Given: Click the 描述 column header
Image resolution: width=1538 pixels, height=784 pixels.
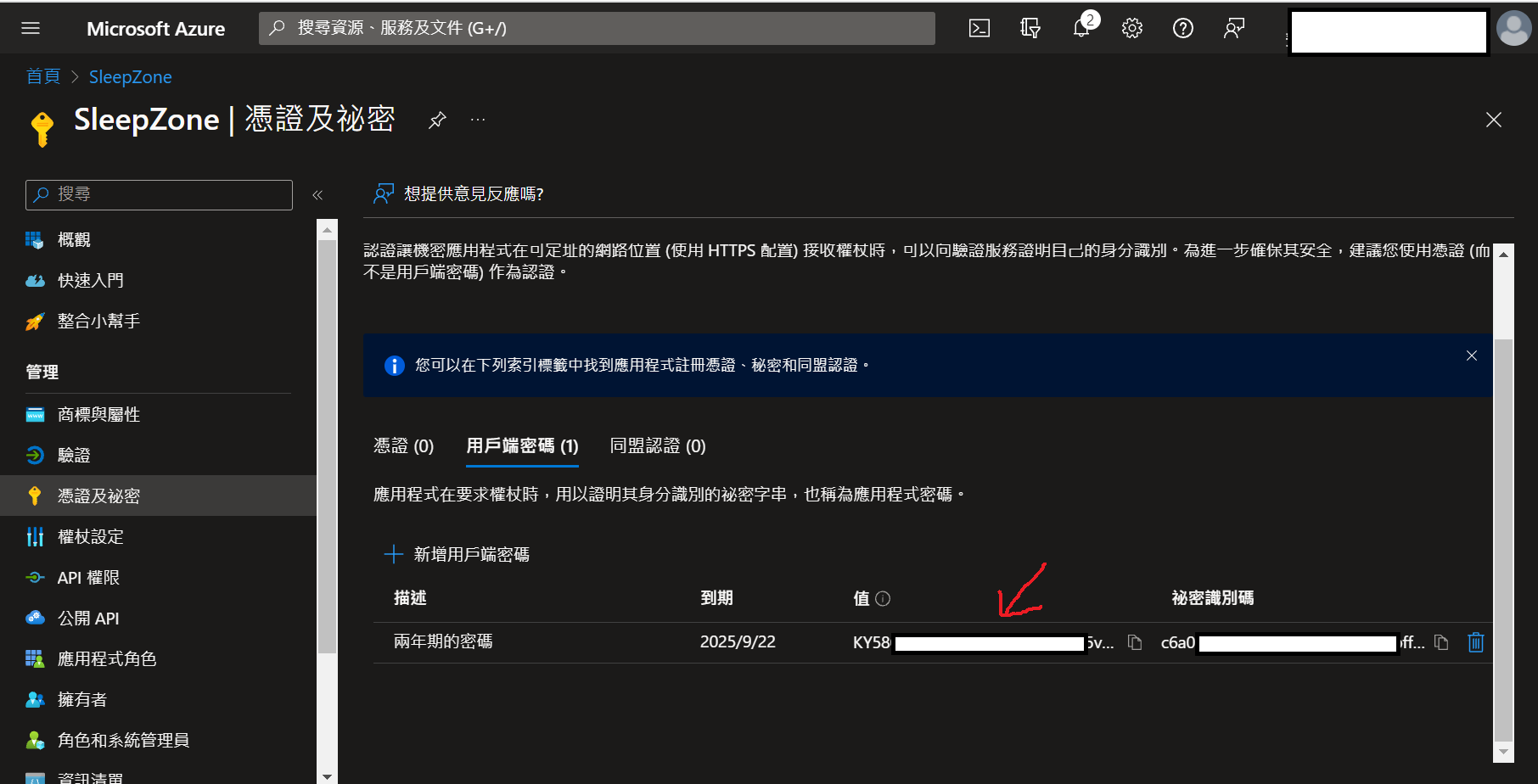Looking at the screenshot, I should [x=410, y=598].
